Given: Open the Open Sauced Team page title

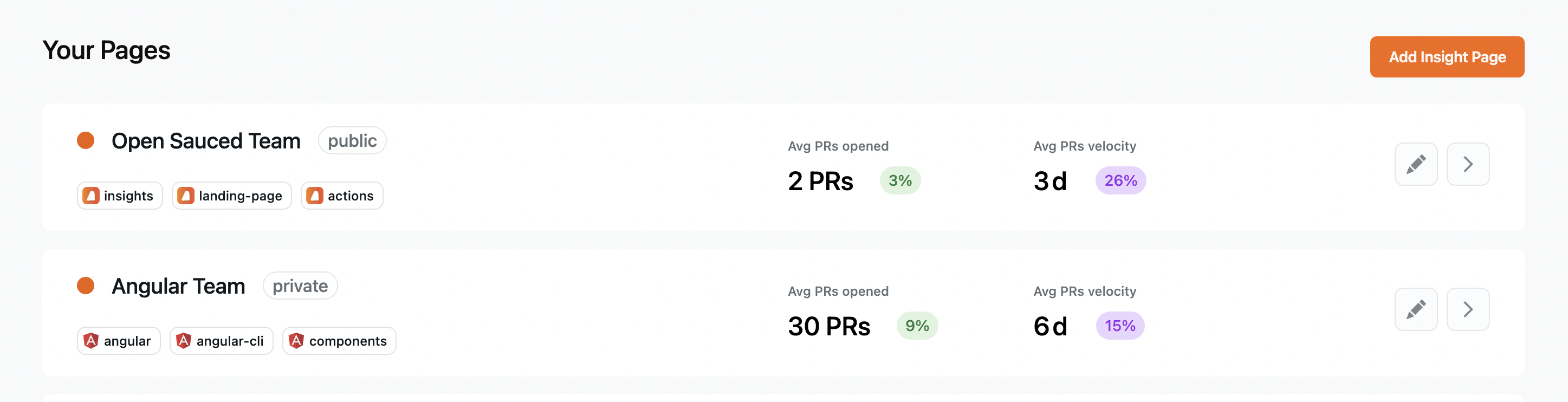Looking at the screenshot, I should pos(206,140).
